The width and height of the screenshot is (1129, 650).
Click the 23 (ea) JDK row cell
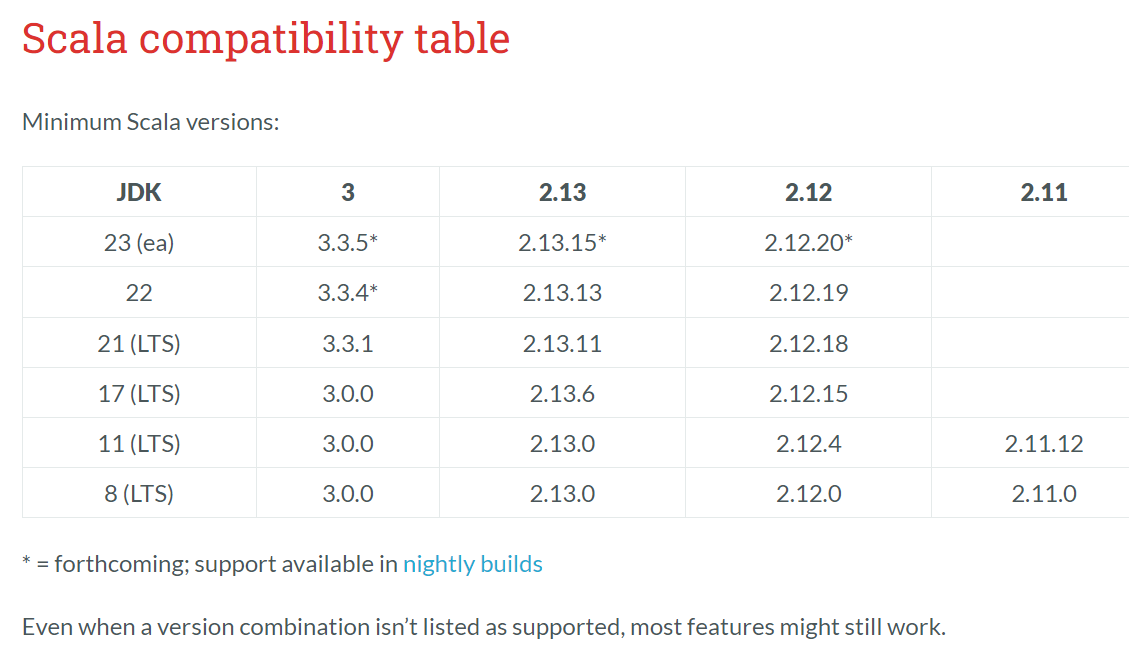139,243
